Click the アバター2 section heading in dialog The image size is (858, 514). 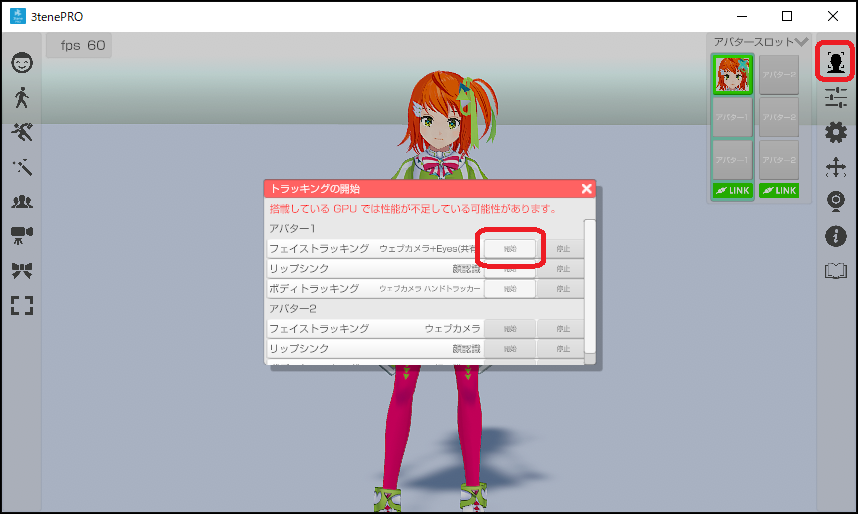point(293,308)
